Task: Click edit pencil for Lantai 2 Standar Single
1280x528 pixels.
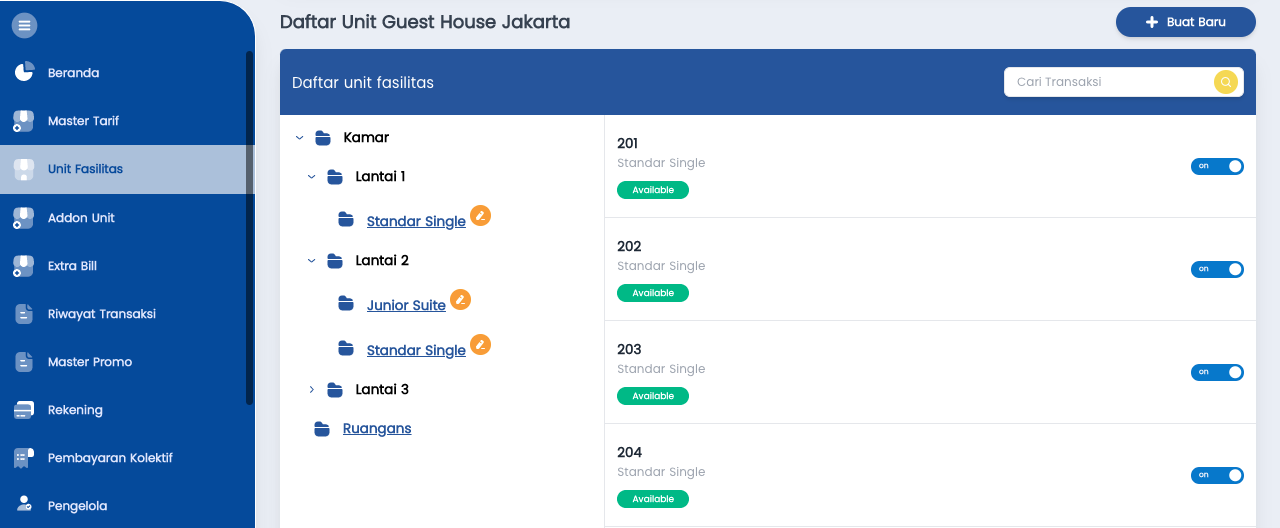Action: (x=480, y=344)
